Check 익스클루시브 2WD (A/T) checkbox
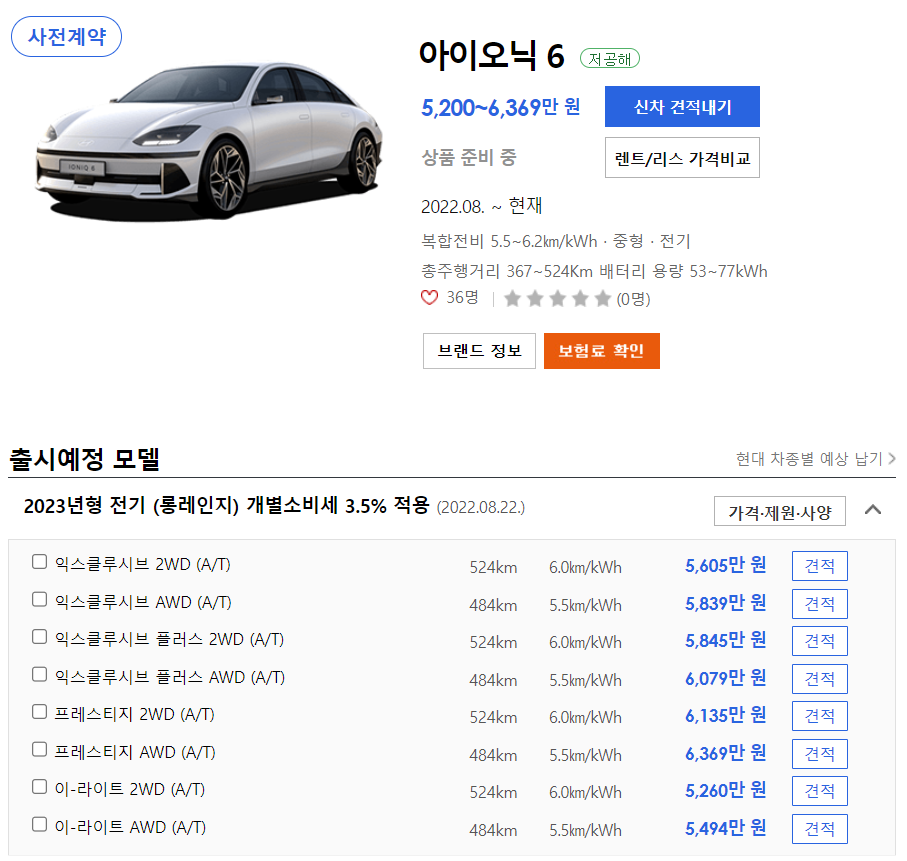This screenshot has height=861, width=907. (x=39, y=562)
